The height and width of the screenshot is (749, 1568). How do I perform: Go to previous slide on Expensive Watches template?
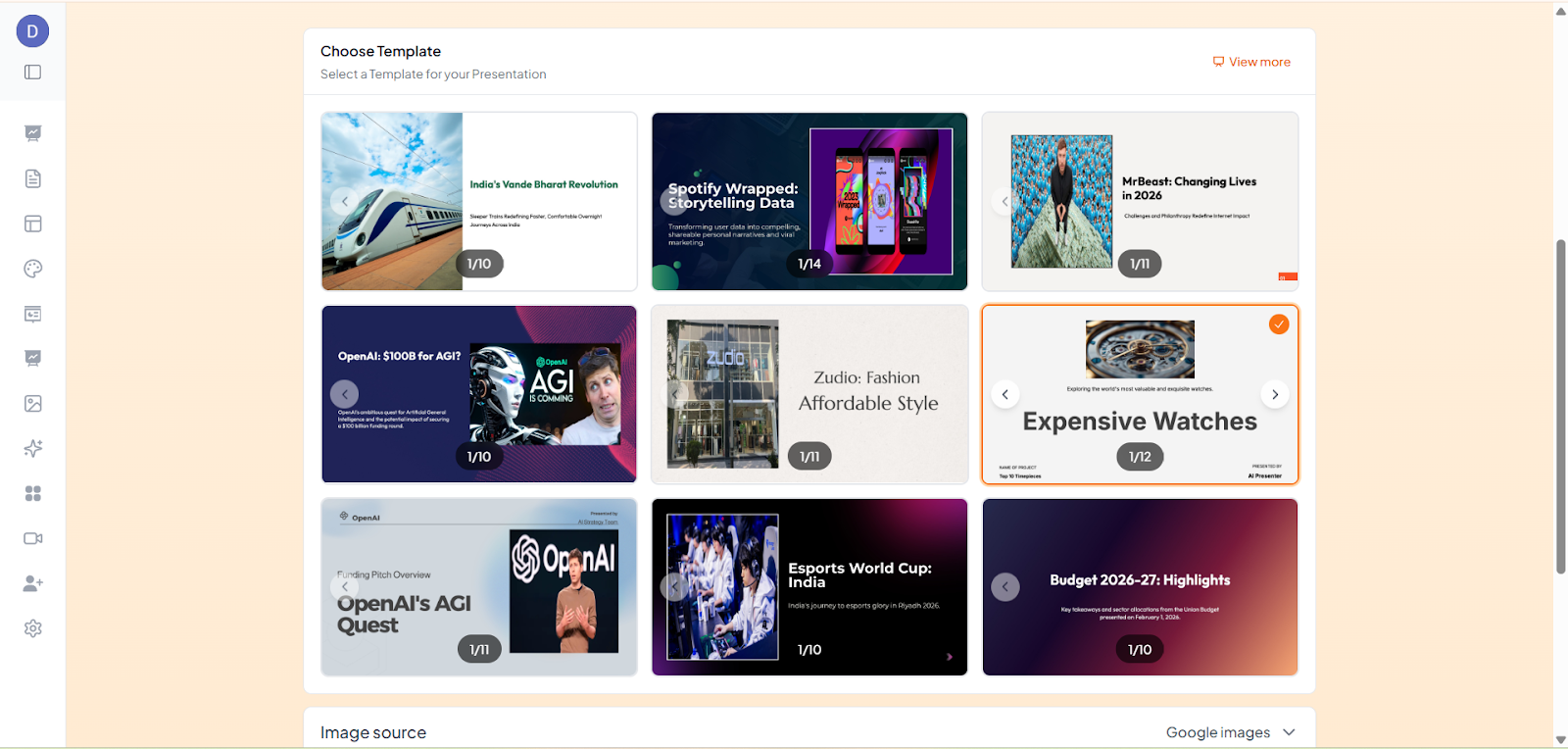point(1004,394)
